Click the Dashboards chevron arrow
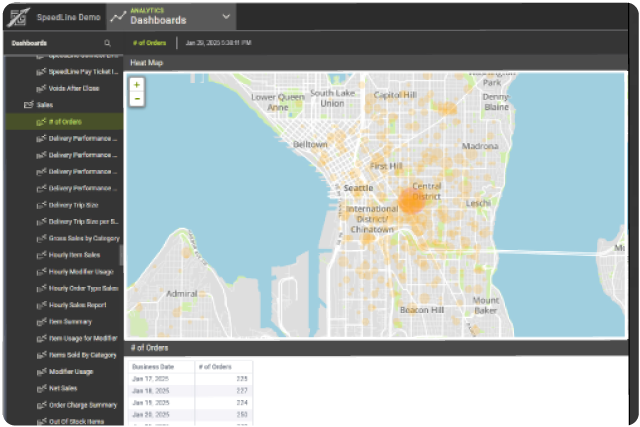The height and width of the screenshot is (427, 640). 226,17
